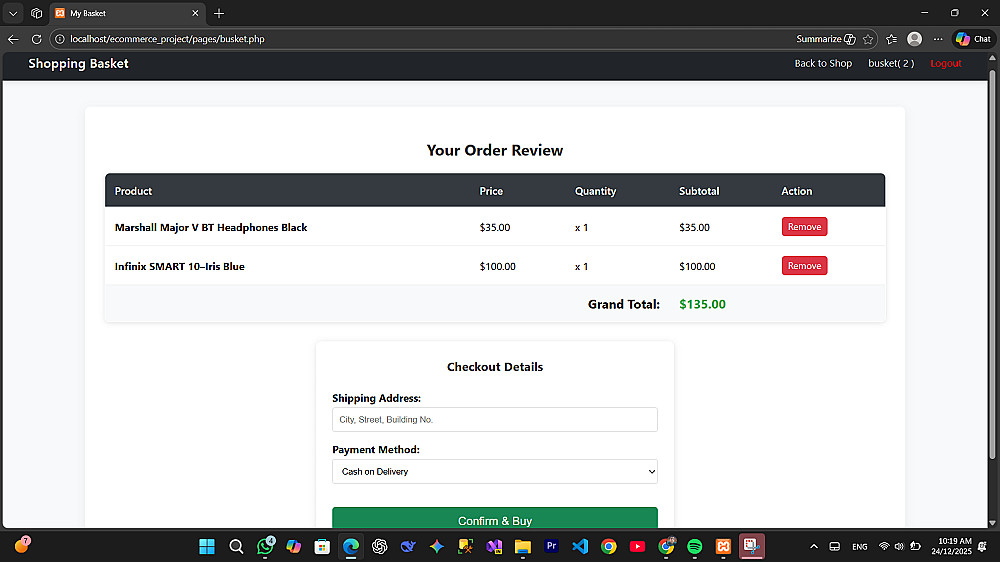Open Visual Studio Code from taskbar
The width and height of the screenshot is (1000, 562).
tap(580, 546)
